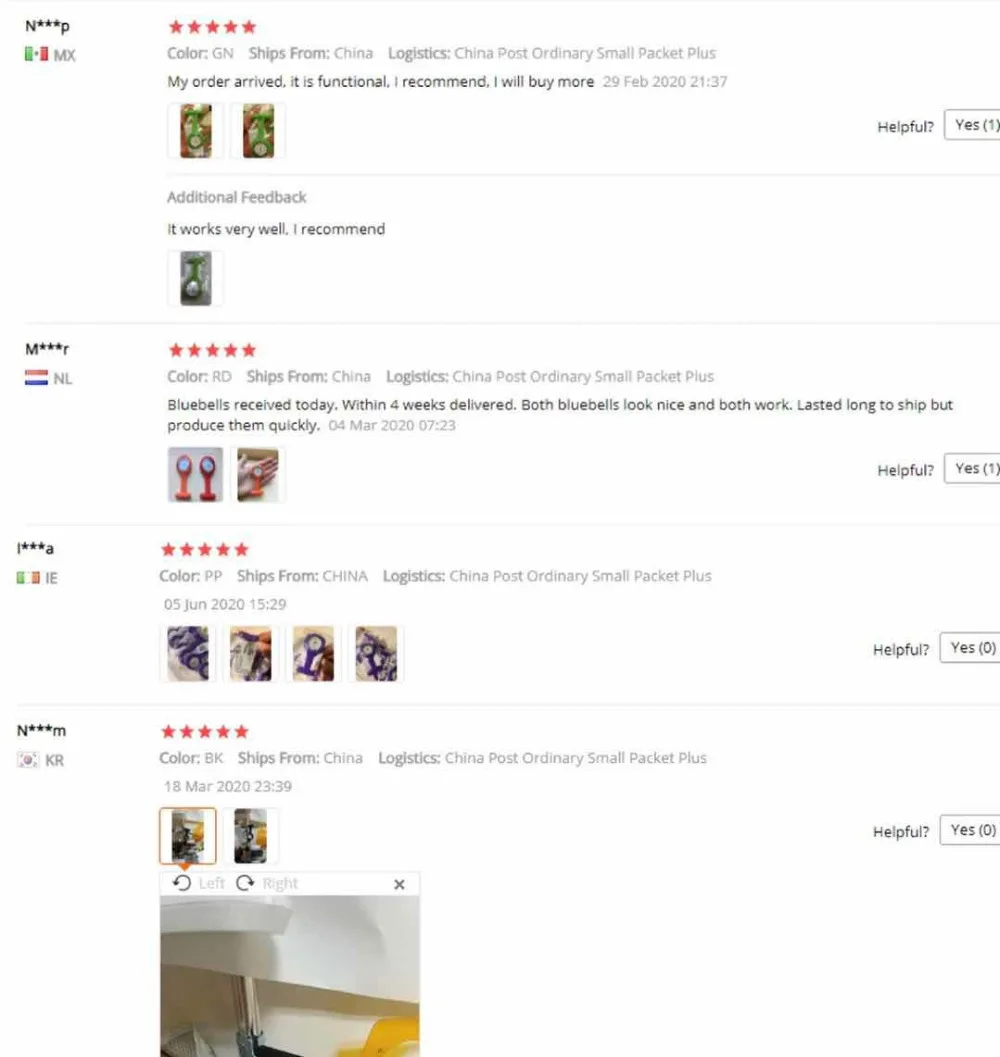Open the Additional Feedback photo thumbnail
1000x1057 pixels.
(x=196, y=278)
